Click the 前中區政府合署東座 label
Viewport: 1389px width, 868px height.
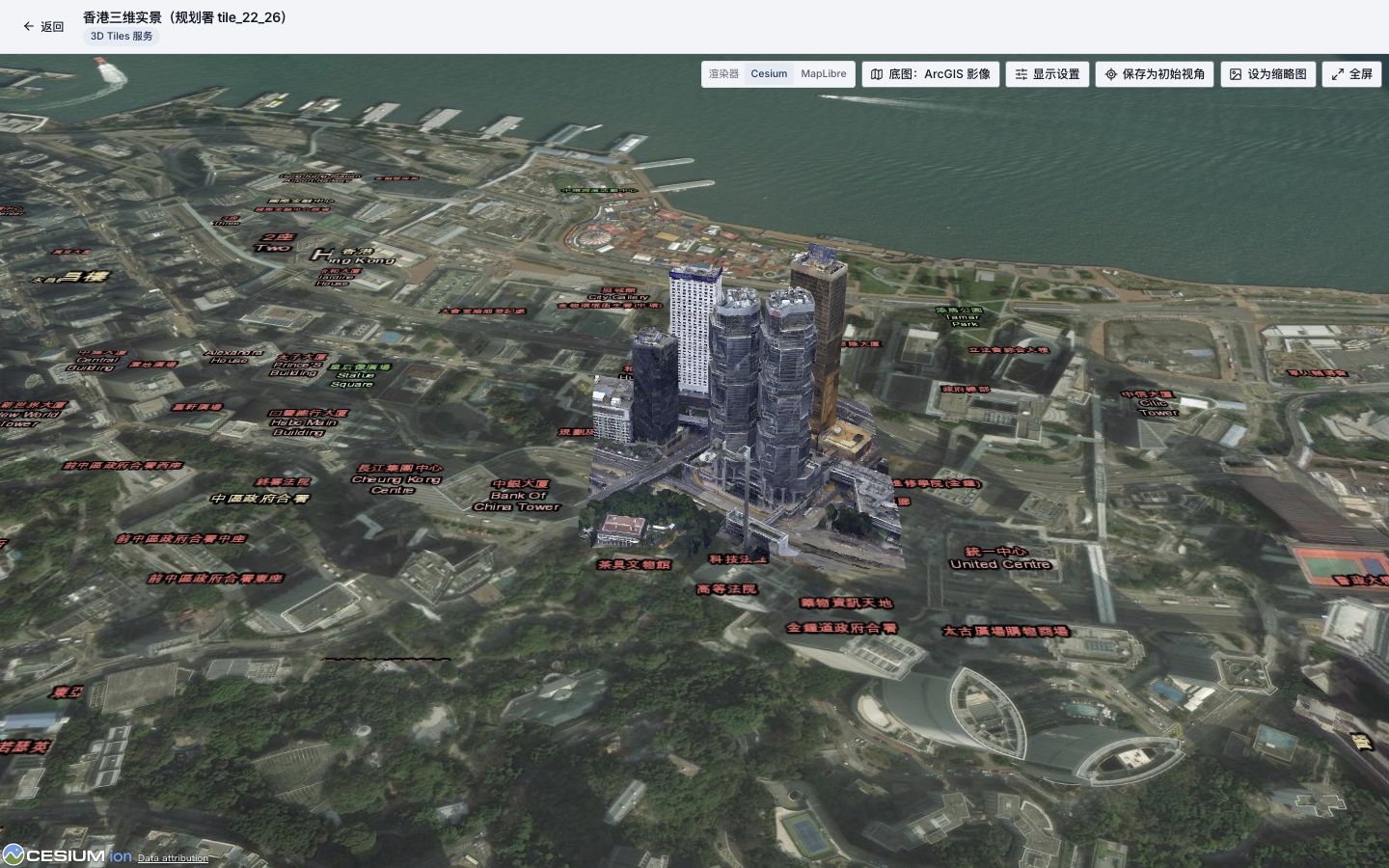[216, 579]
